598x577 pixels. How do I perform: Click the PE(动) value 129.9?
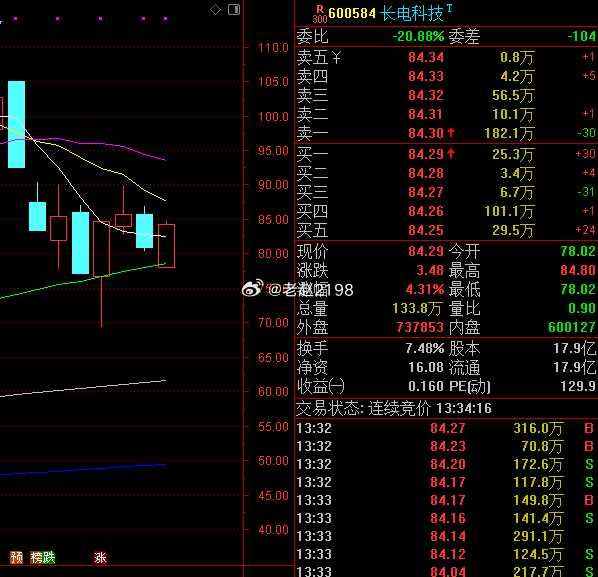[578, 386]
